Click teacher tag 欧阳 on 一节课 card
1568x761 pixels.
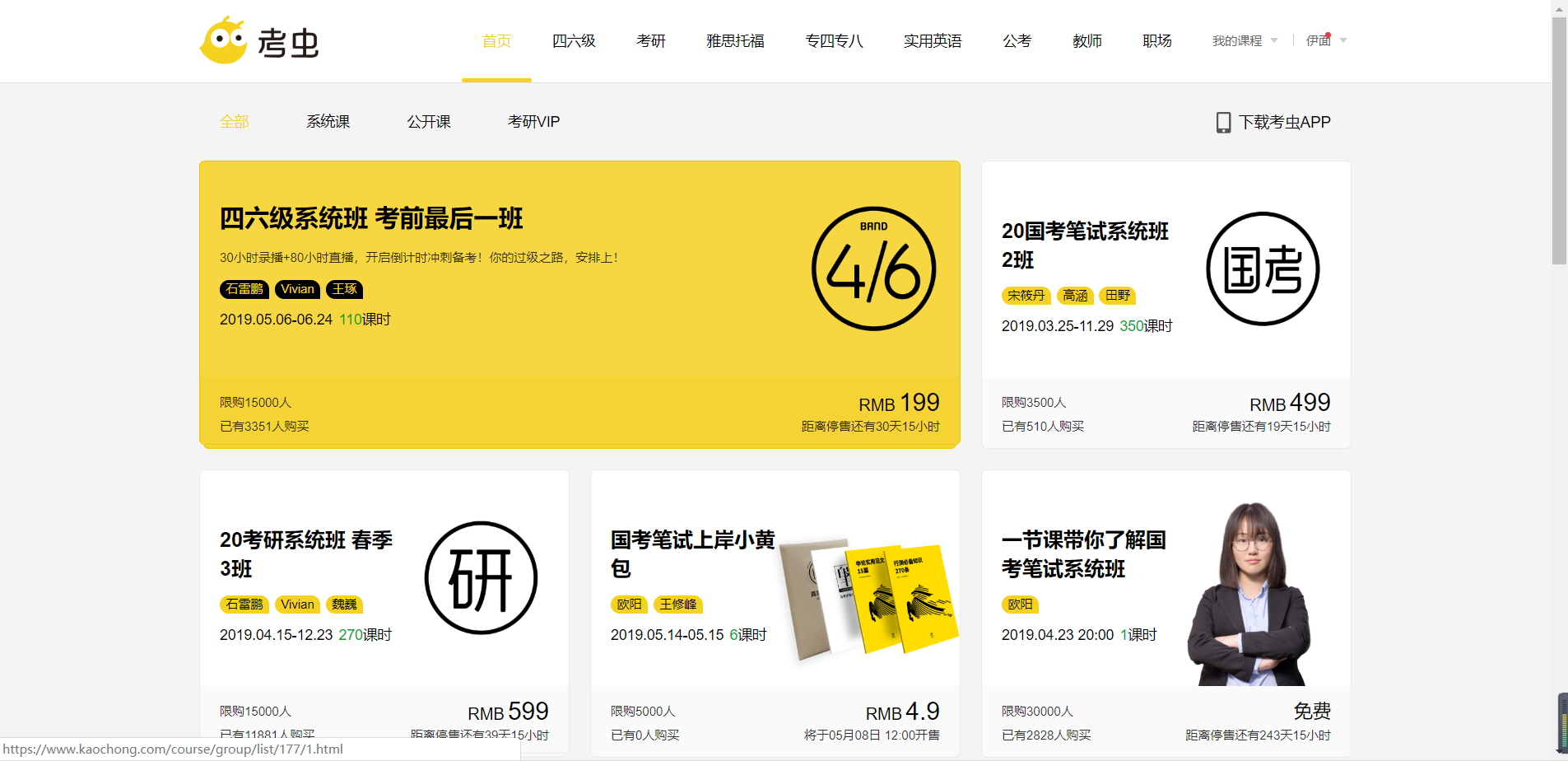click(x=1021, y=605)
